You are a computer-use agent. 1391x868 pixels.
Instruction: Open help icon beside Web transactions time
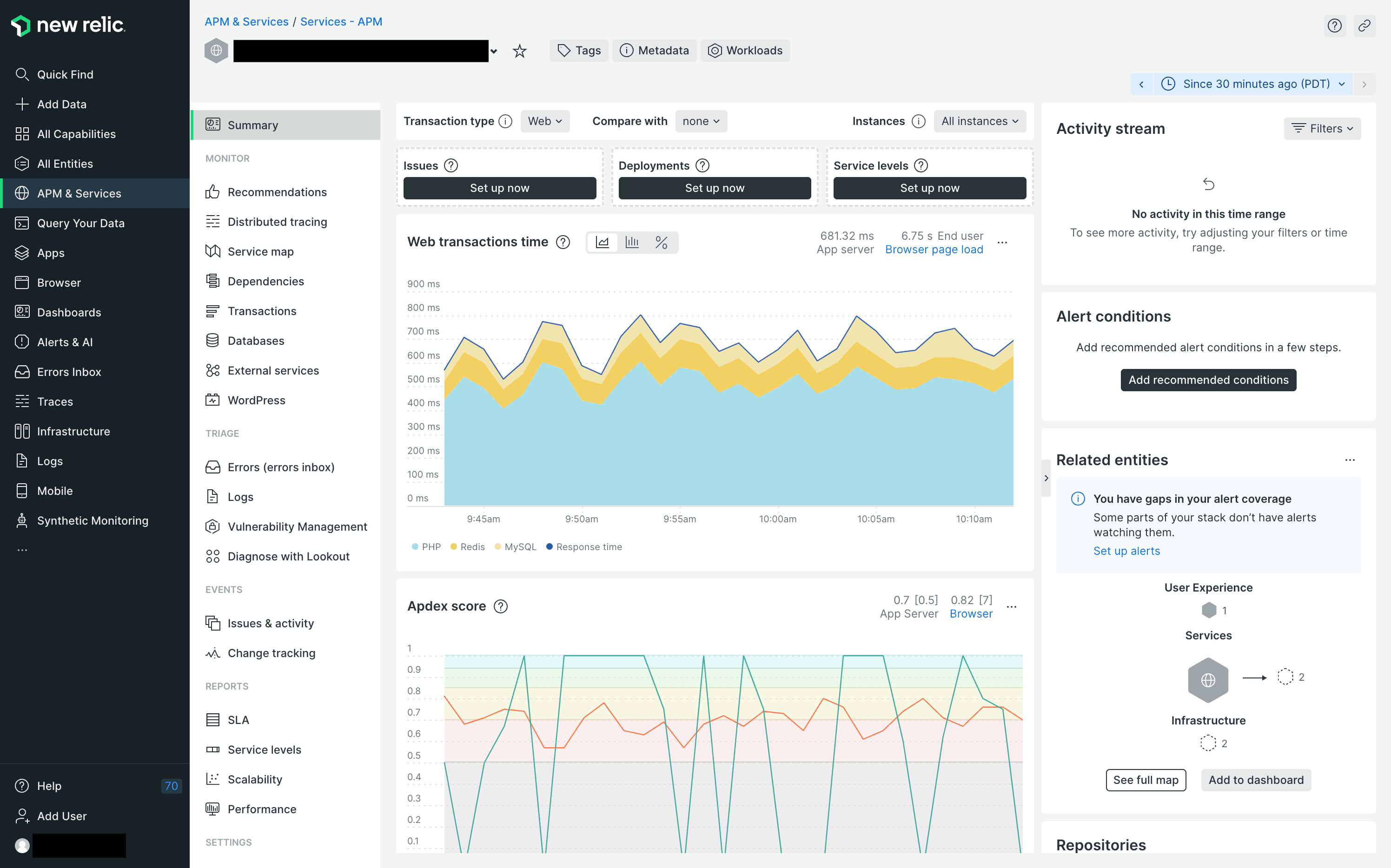click(563, 242)
